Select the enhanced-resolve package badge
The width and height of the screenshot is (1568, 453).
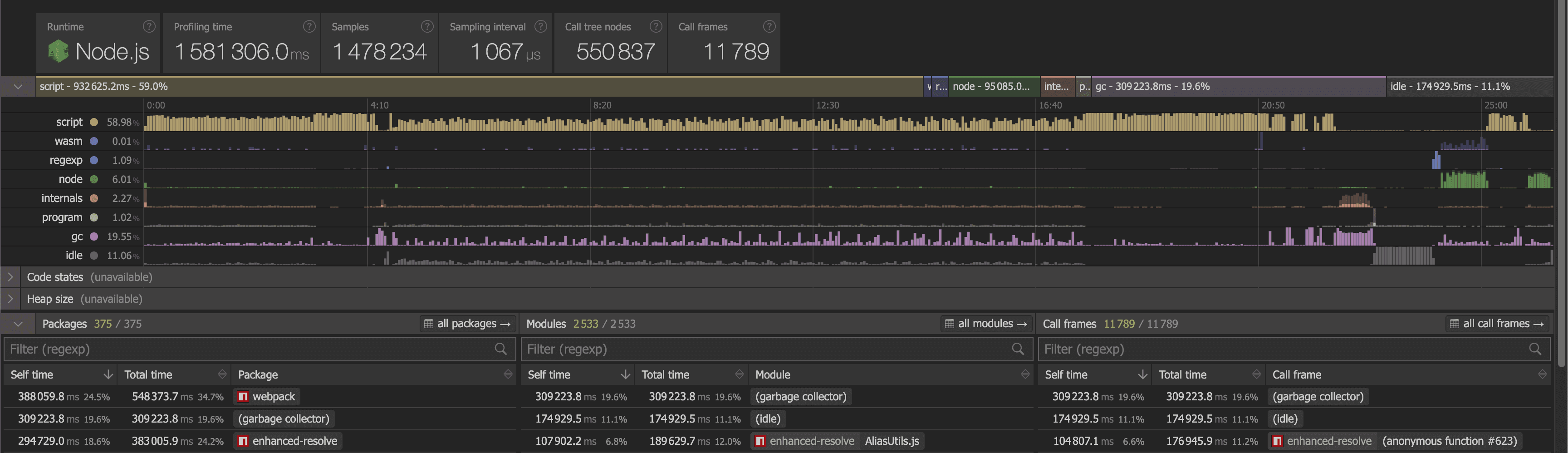(x=288, y=441)
